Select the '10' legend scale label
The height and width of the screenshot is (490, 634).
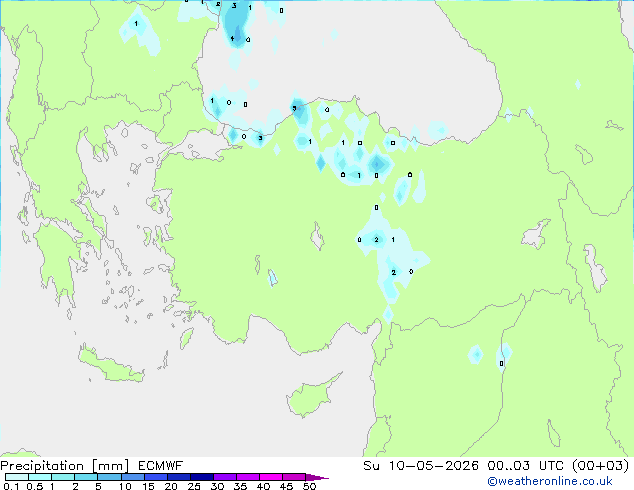(x=125, y=486)
